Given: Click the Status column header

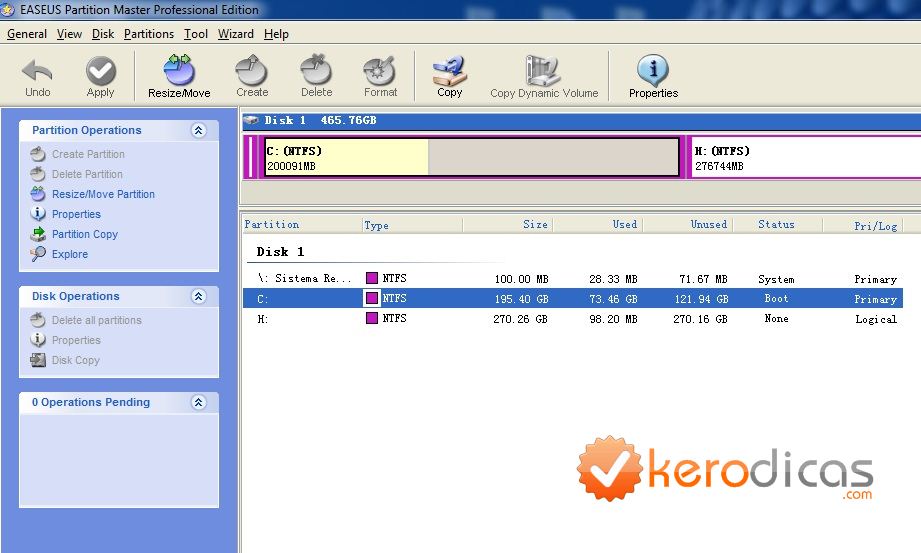Looking at the screenshot, I should point(778,224).
